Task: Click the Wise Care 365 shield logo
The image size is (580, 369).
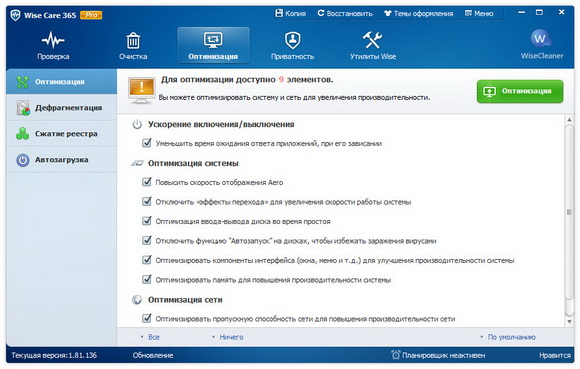Action: click(x=15, y=15)
